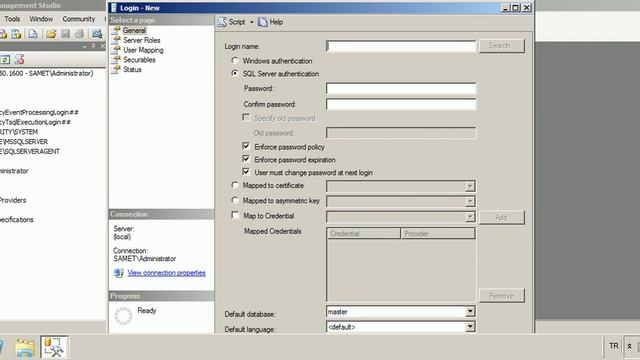Click the Object Explorer refresh icon
Viewport: 640px width, 360px height.
5,60
